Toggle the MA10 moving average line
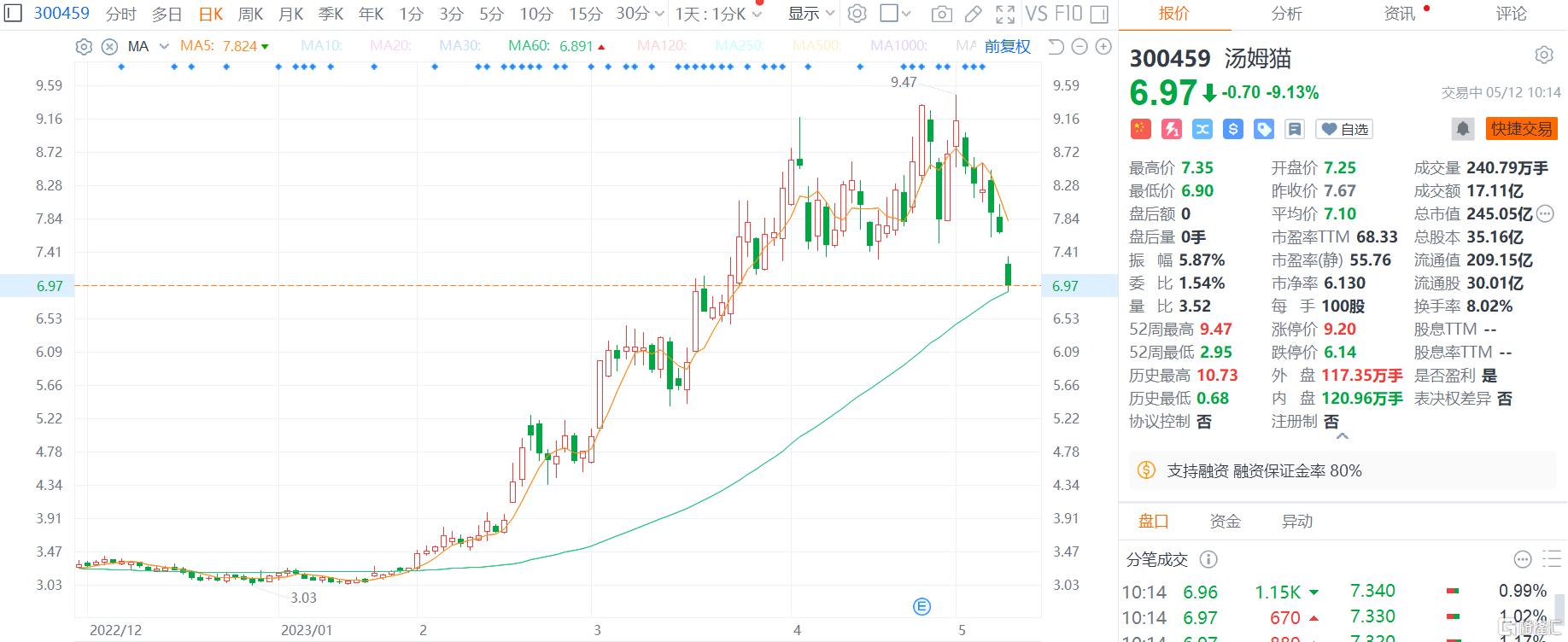Image resolution: width=1568 pixels, height=642 pixels. (x=321, y=46)
